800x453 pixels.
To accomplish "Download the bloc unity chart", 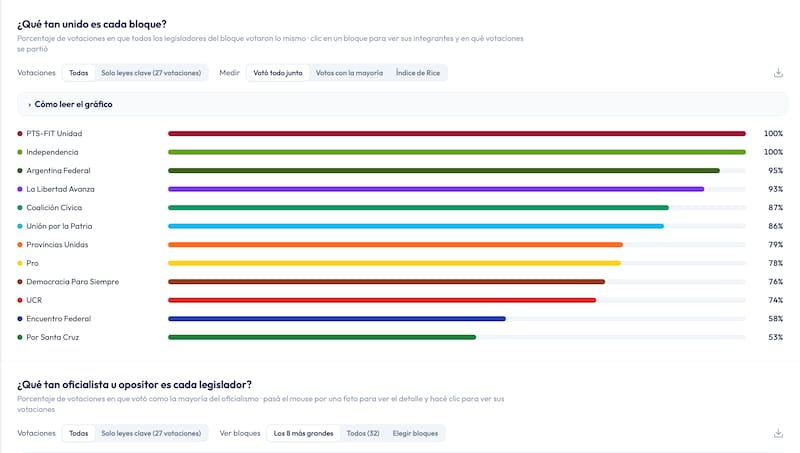I will [x=778, y=73].
